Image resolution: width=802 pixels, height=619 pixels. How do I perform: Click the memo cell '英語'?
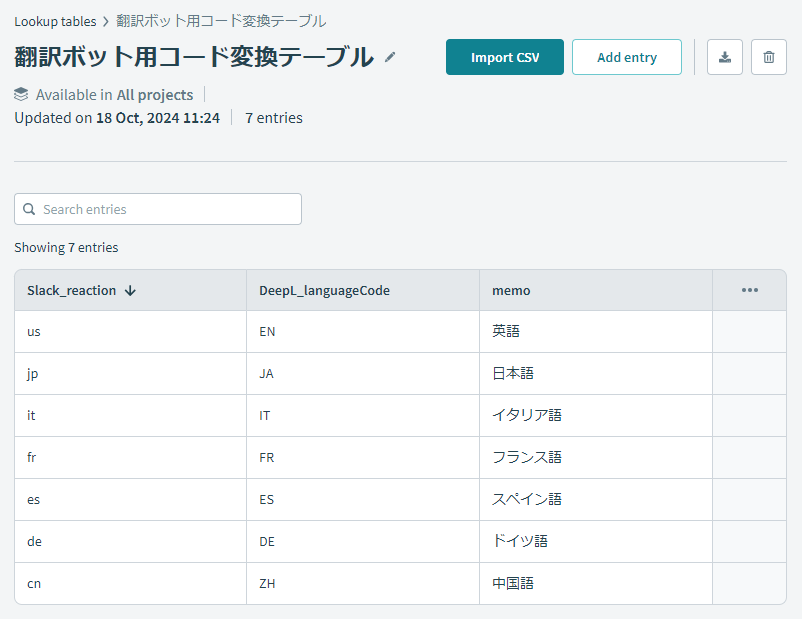[x=596, y=331]
